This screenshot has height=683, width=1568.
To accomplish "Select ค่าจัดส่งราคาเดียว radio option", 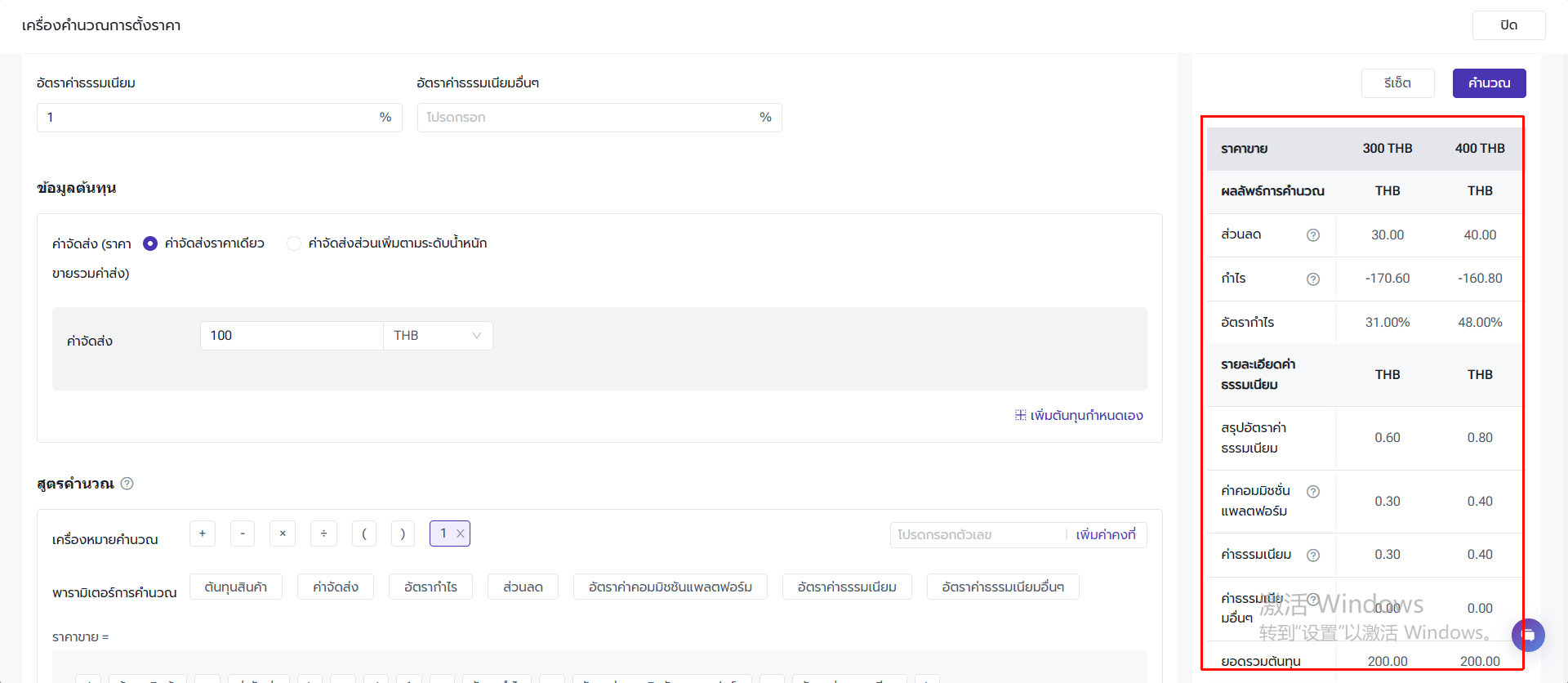I will [x=150, y=243].
